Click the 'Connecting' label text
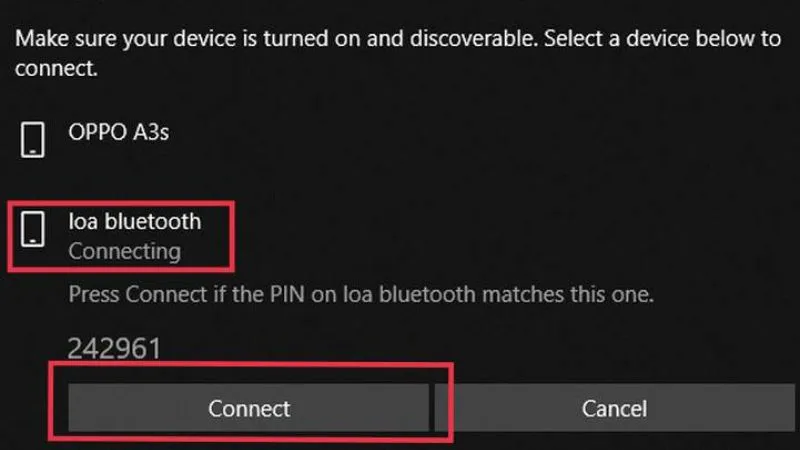Screen dimensions: 800x450 (124, 251)
